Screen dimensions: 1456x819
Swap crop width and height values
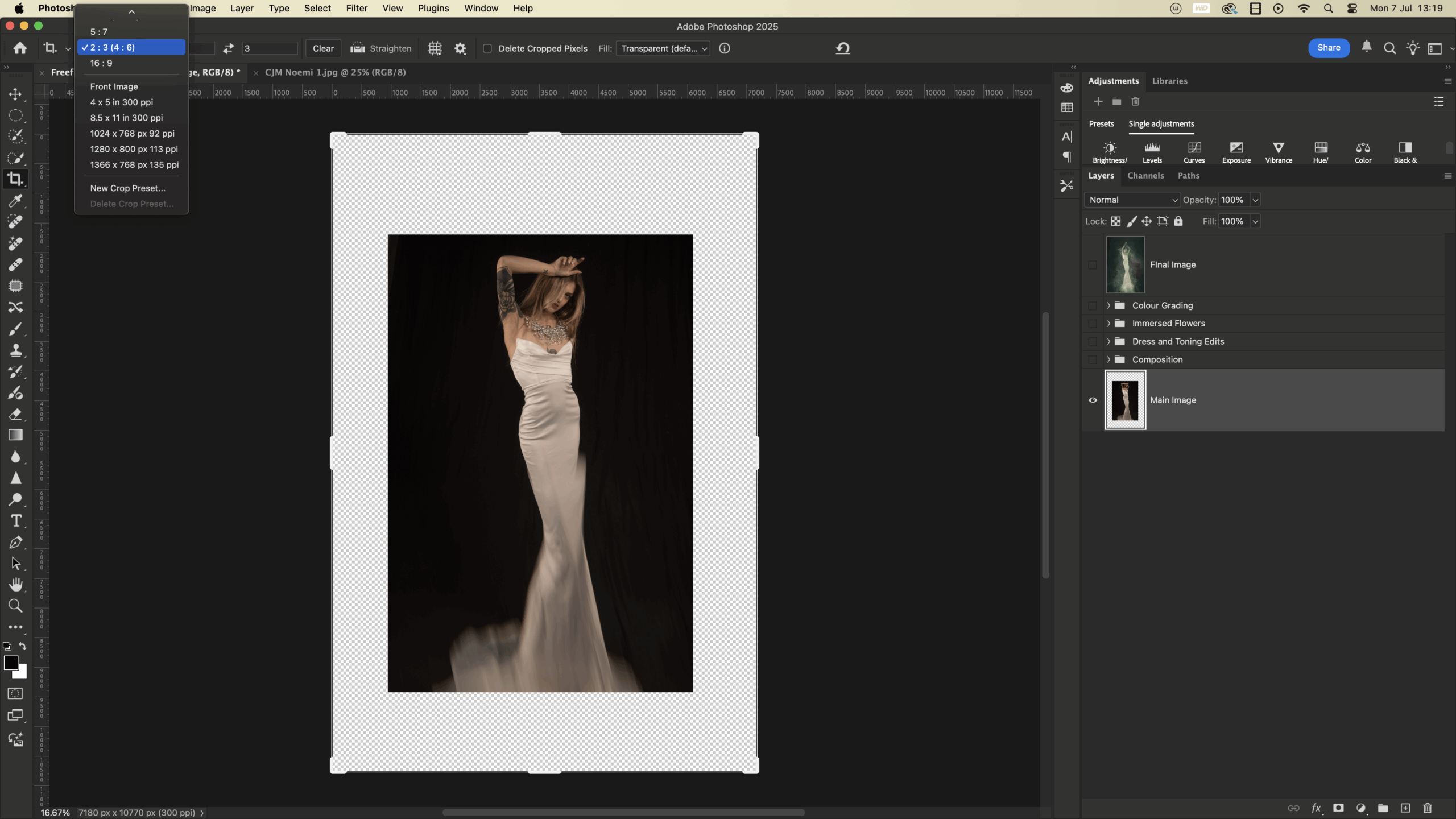228,48
